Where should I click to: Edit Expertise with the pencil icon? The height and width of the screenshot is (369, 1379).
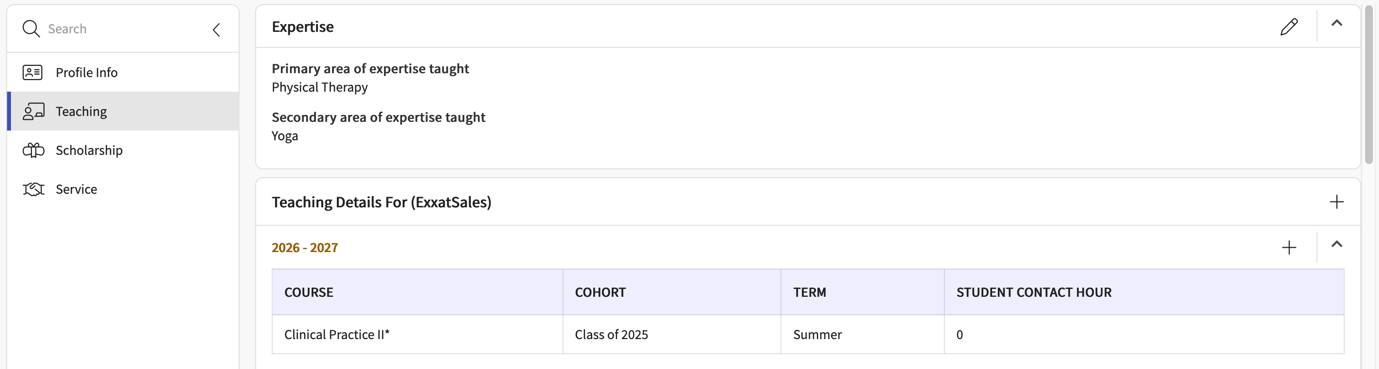[x=1289, y=27]
